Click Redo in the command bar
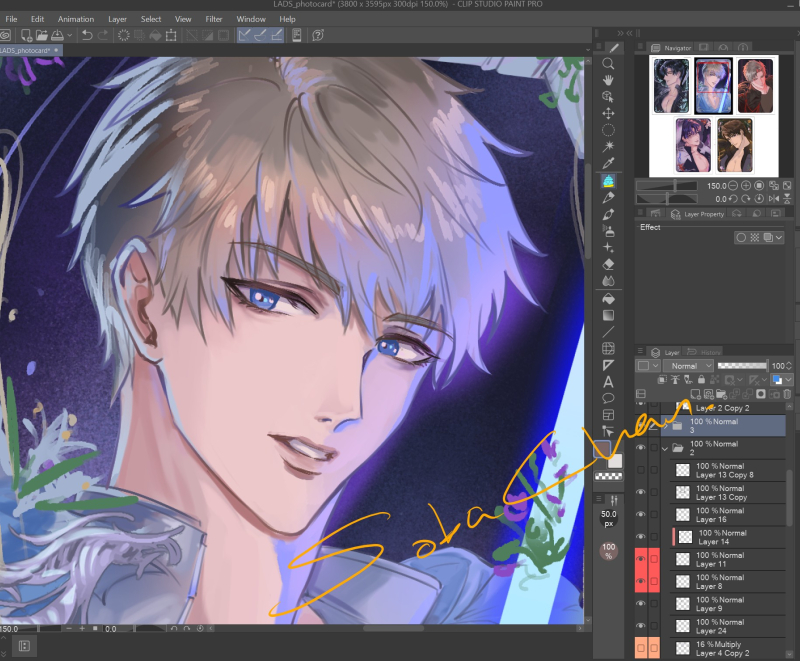The width and height of the screenshot is (800, 661). [103, 35]
